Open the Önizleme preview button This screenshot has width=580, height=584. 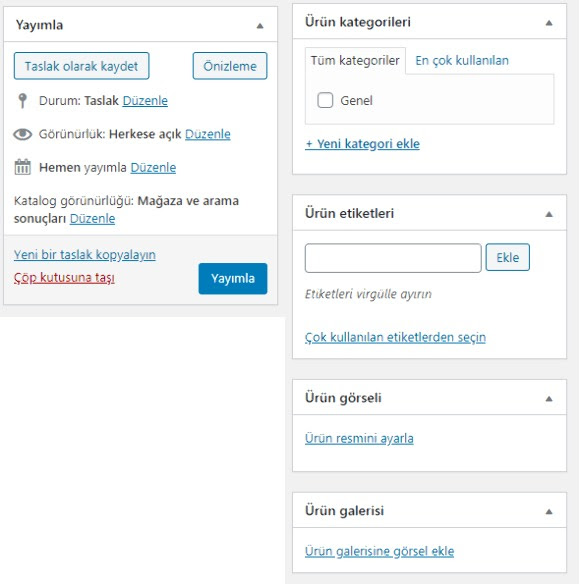(x=230, y=66)
